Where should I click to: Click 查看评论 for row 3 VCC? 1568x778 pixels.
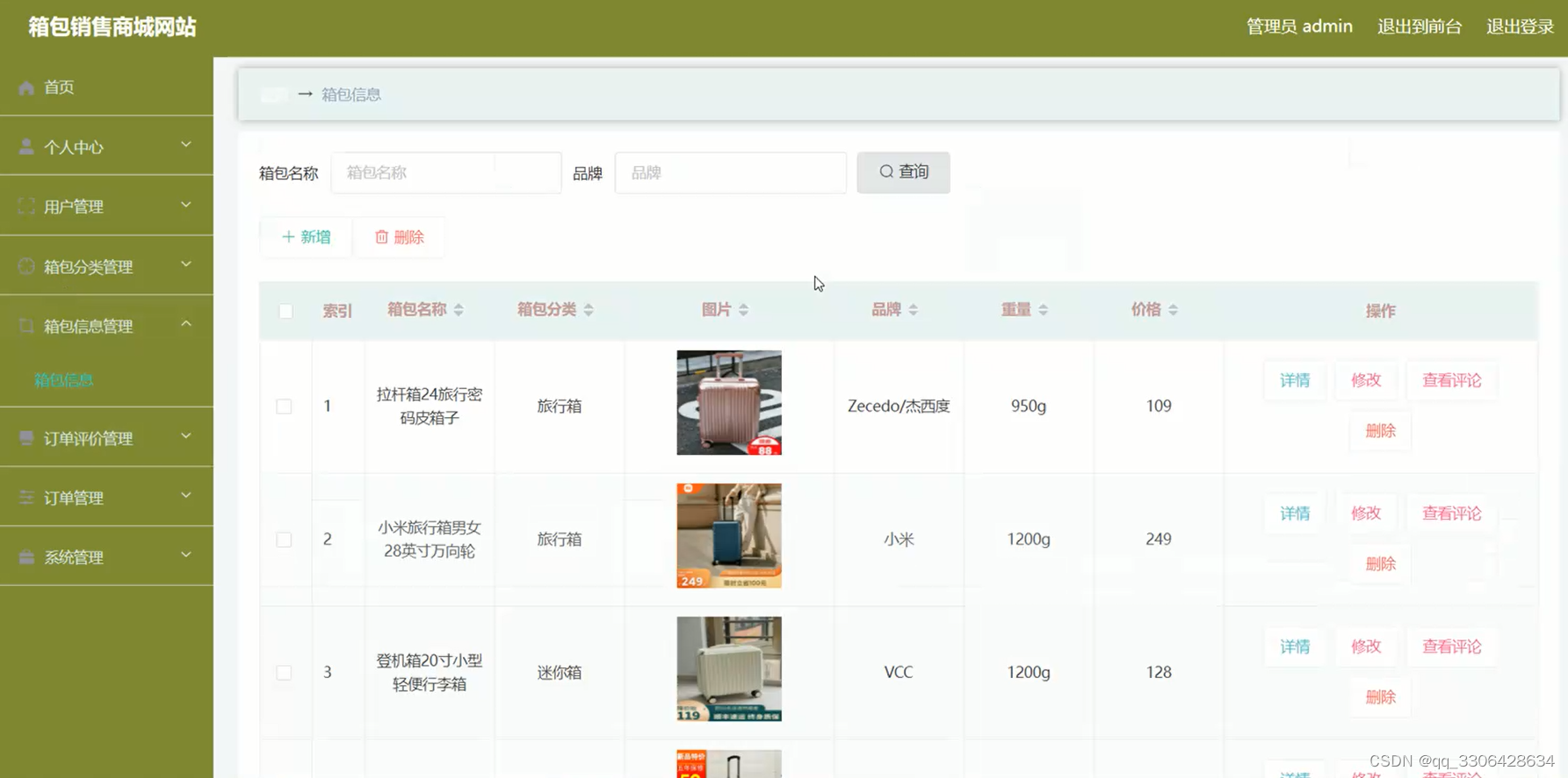pos(1451,647)
